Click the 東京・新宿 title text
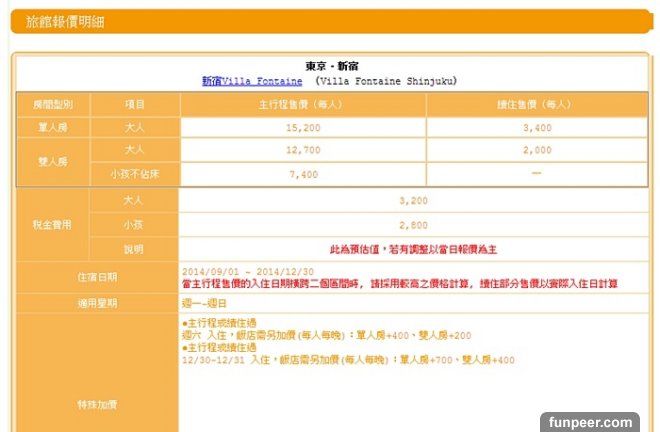 (330, 65)
